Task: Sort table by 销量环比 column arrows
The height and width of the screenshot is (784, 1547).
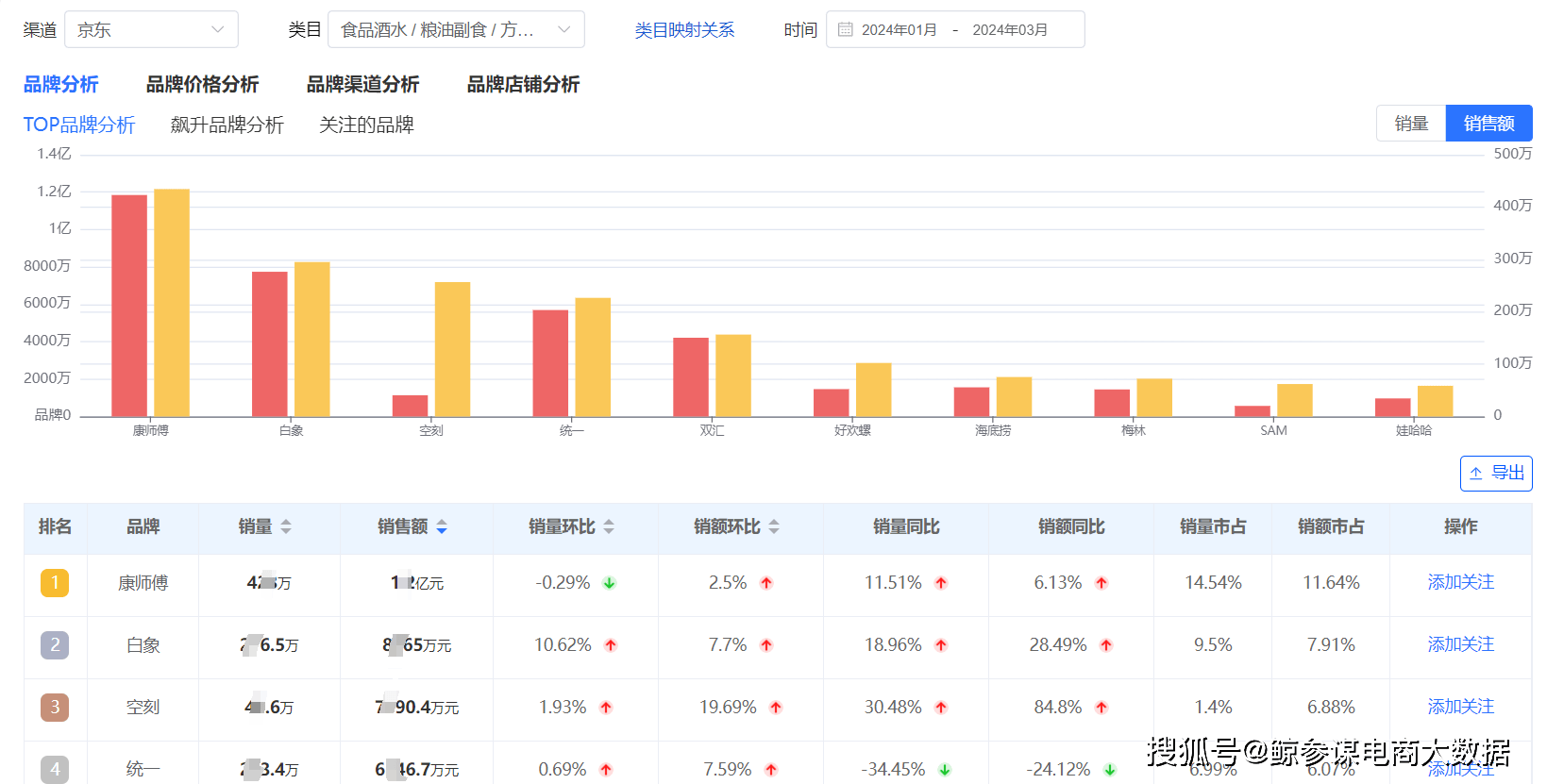Action: 609,526
